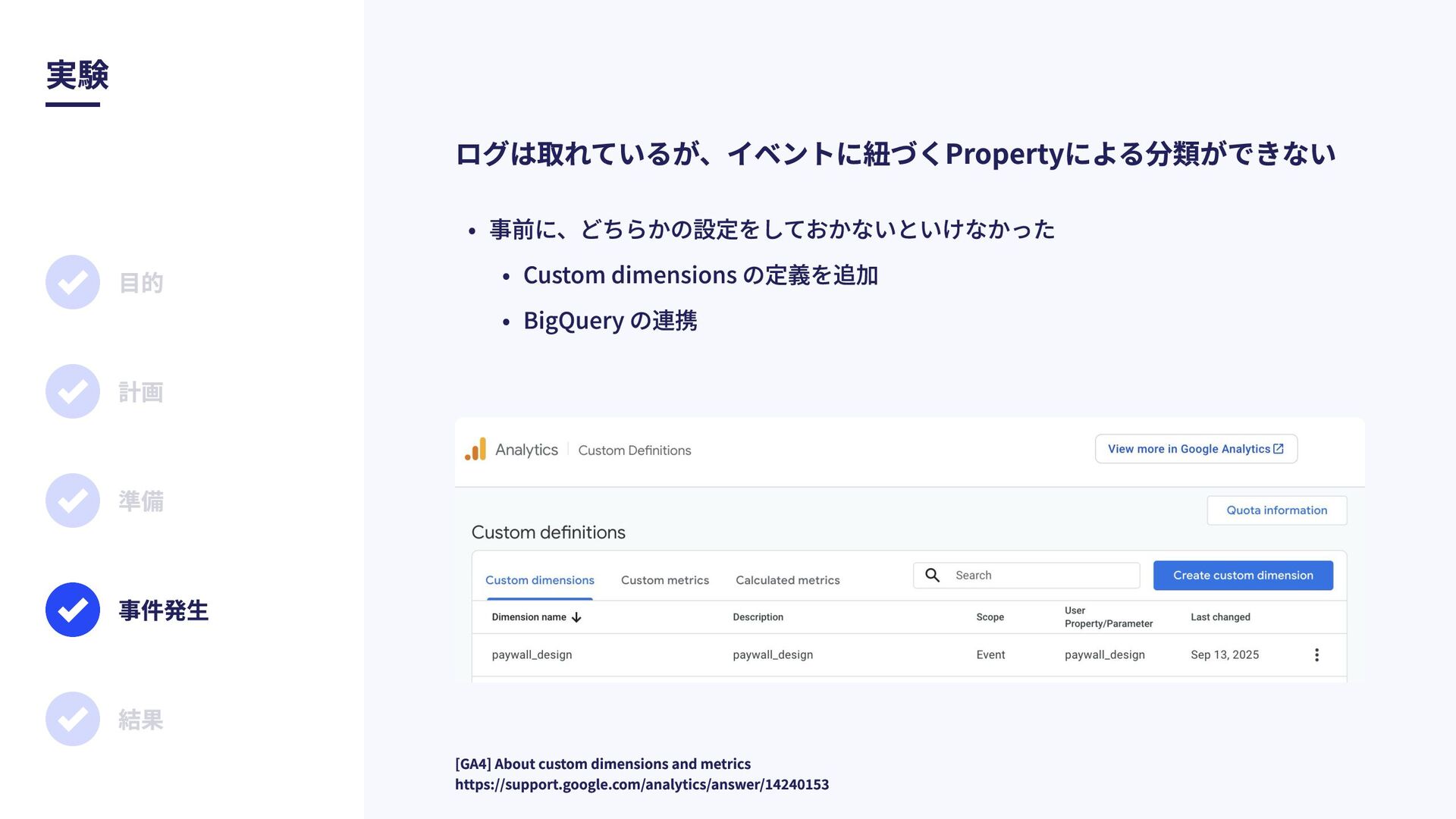Switch to the Custom metrics tab
Screen dimensions: 1456x819
click(x=665, y=580)
